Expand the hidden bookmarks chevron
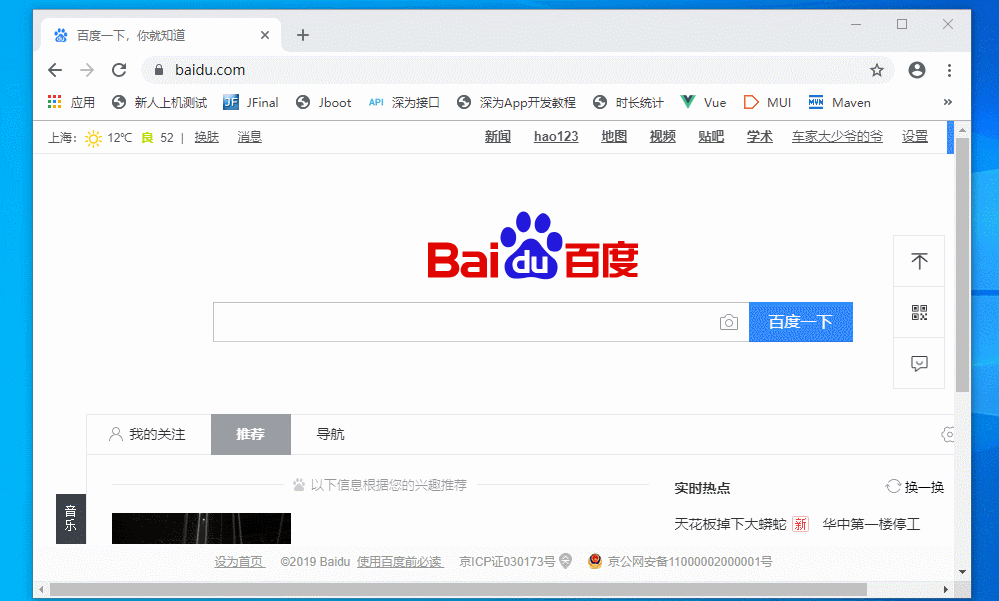This screenshot has height=601, width=999. click(947, 102)
